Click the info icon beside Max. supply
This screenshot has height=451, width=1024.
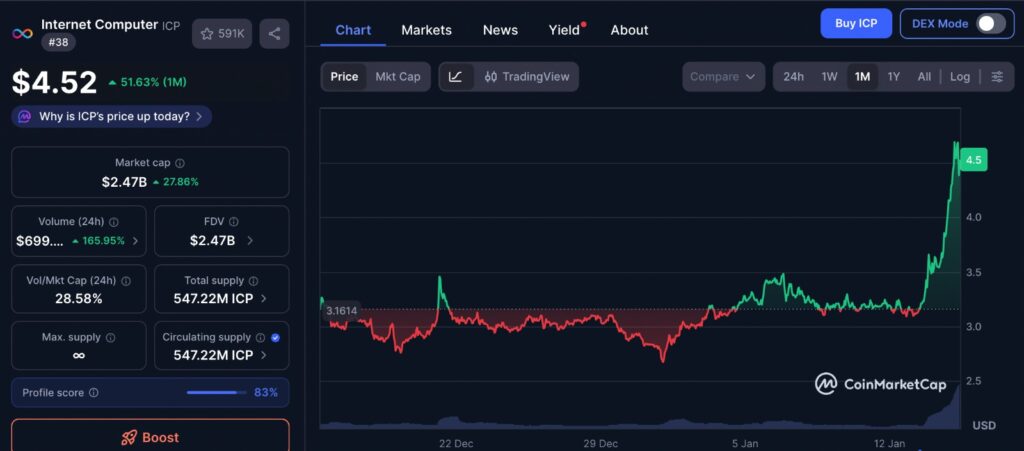[110, 337]
